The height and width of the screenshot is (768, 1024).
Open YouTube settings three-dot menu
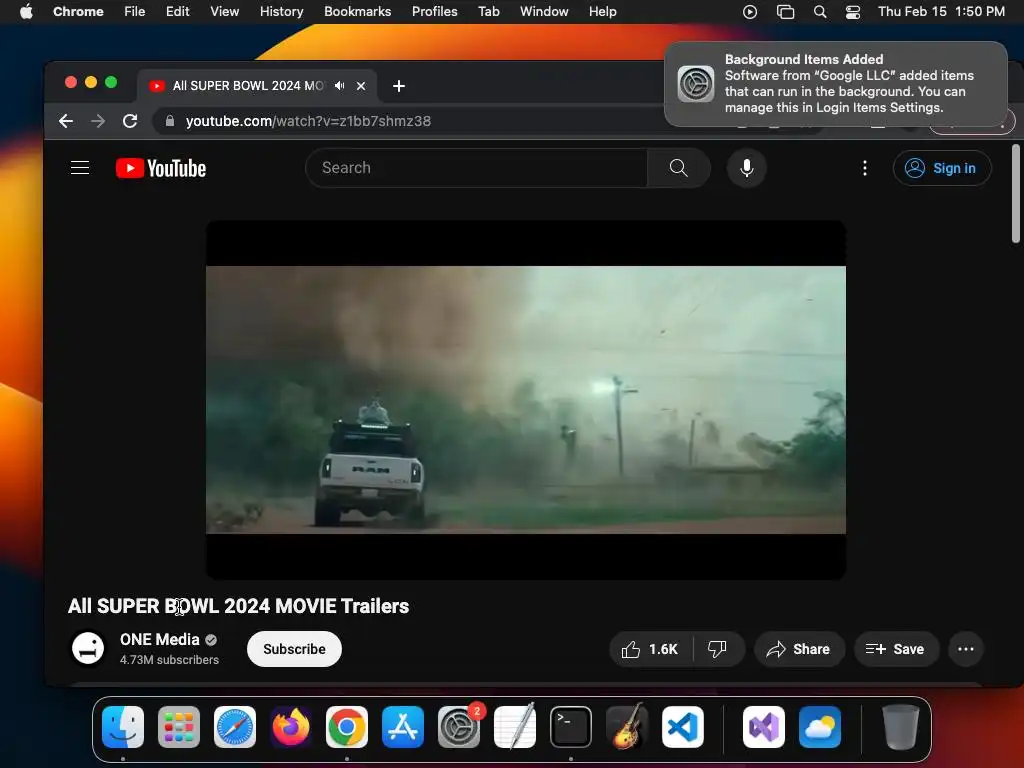865,168
